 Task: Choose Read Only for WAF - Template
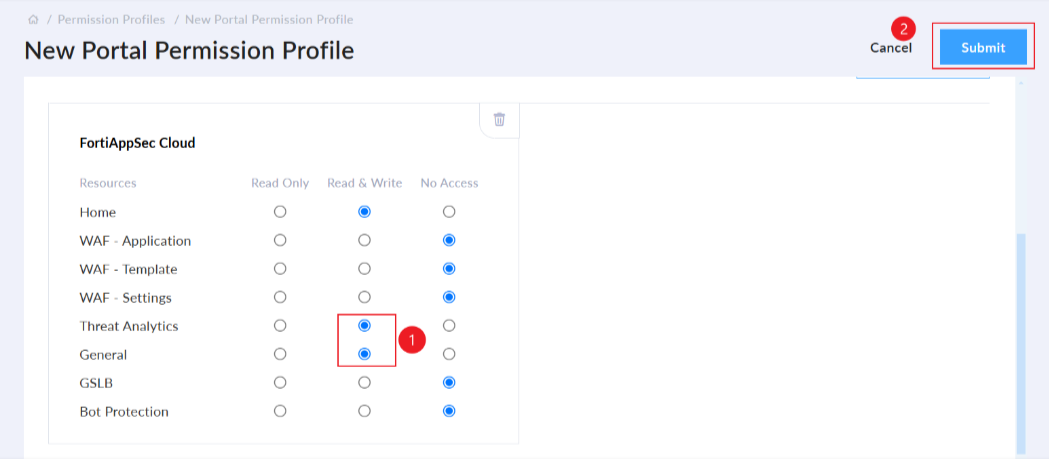pos(280,269)
